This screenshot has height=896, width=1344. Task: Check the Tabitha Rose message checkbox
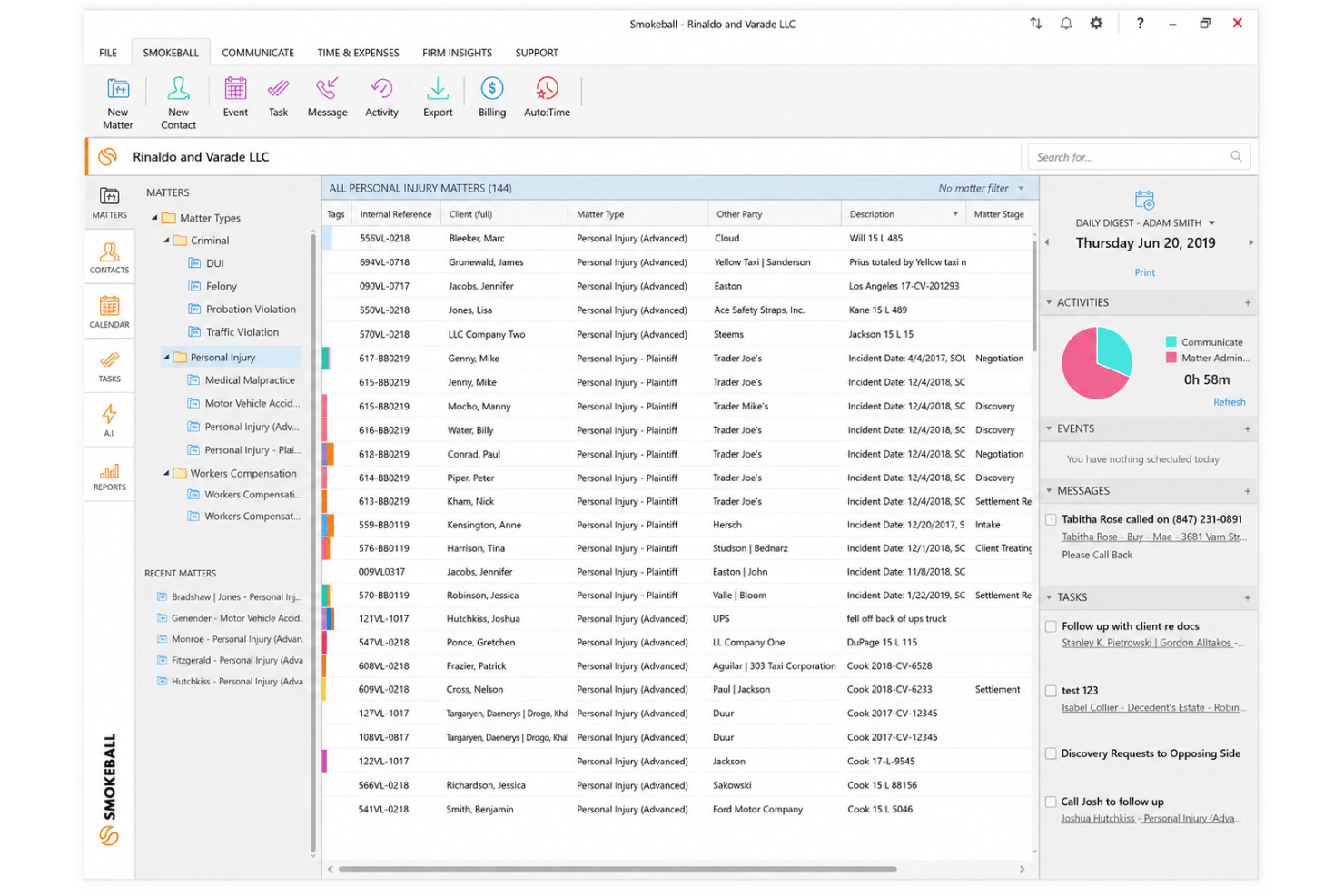pyautogui.click(x=1051, y=519)
